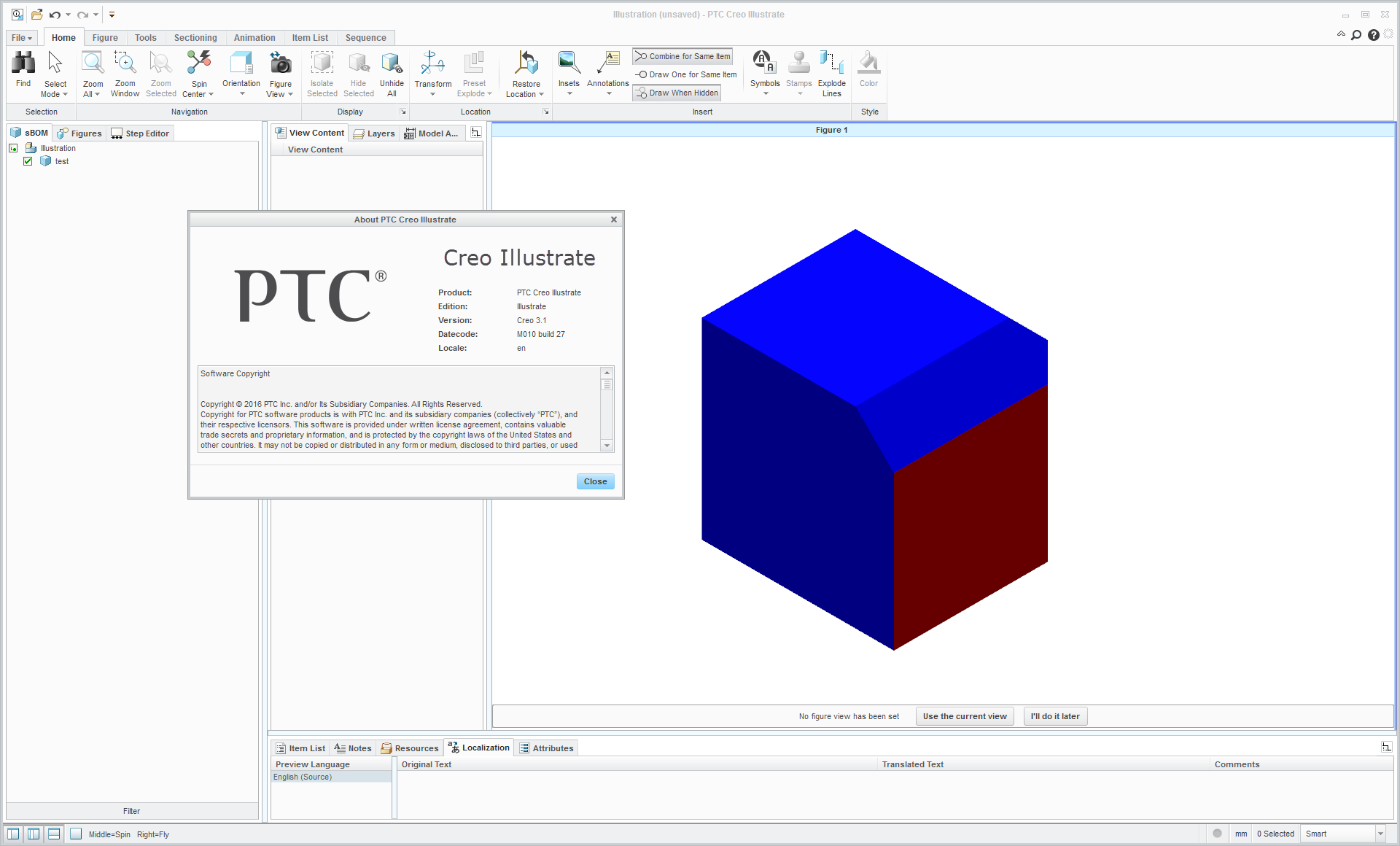
Task: Click the third layout icon in status bar
Action: (54, 834)
